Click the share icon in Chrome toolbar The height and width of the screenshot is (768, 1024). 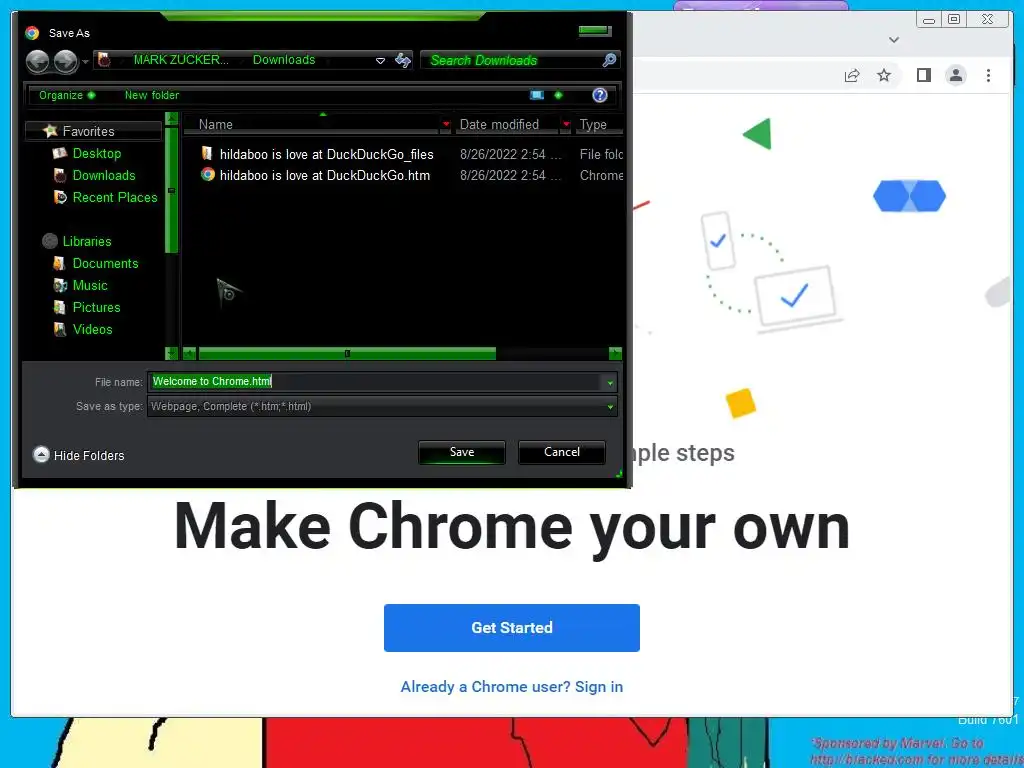(x=852, y=76)
